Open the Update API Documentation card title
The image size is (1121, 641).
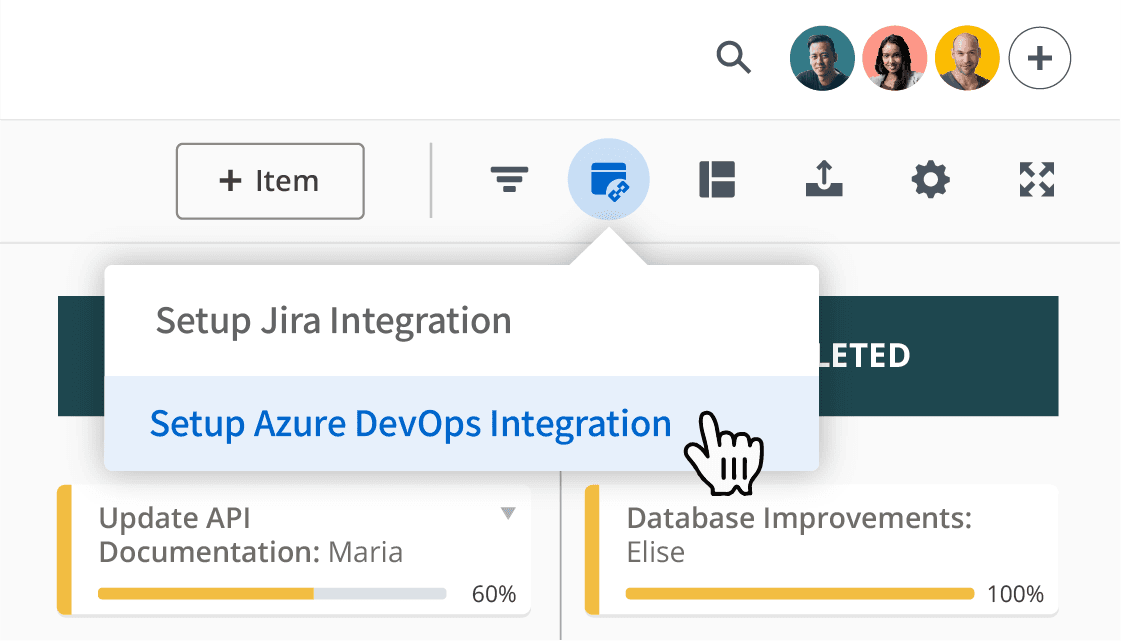pyautogui.click(x=250, y=535)
